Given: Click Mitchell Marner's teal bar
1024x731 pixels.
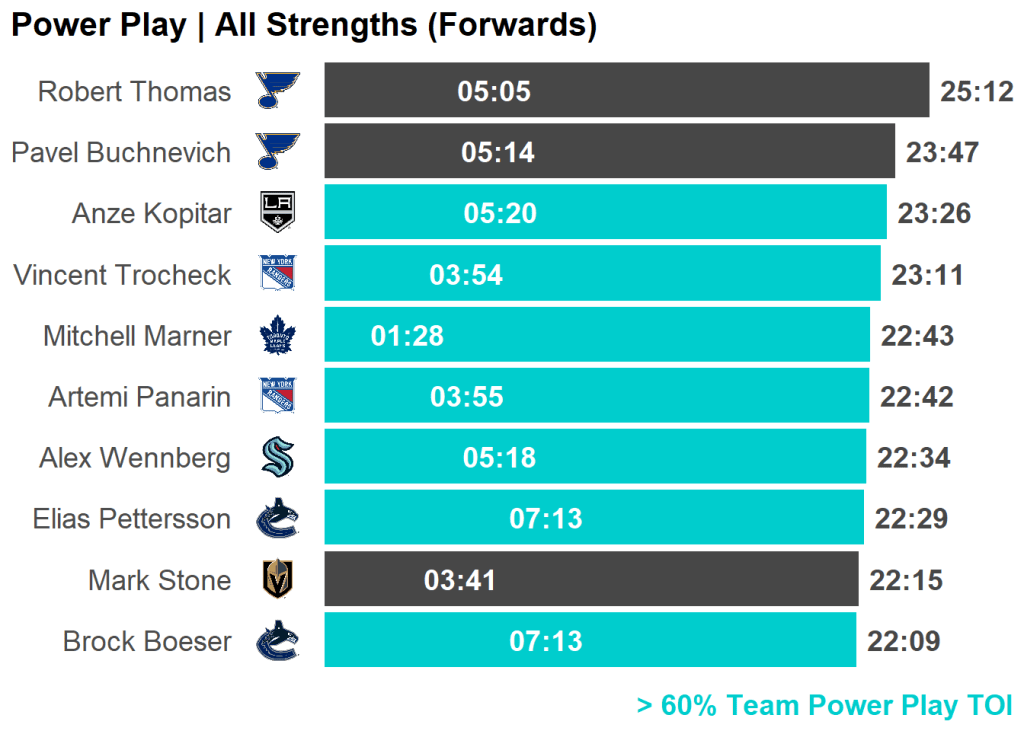Looking at the screenshot, I should [650, 336].
